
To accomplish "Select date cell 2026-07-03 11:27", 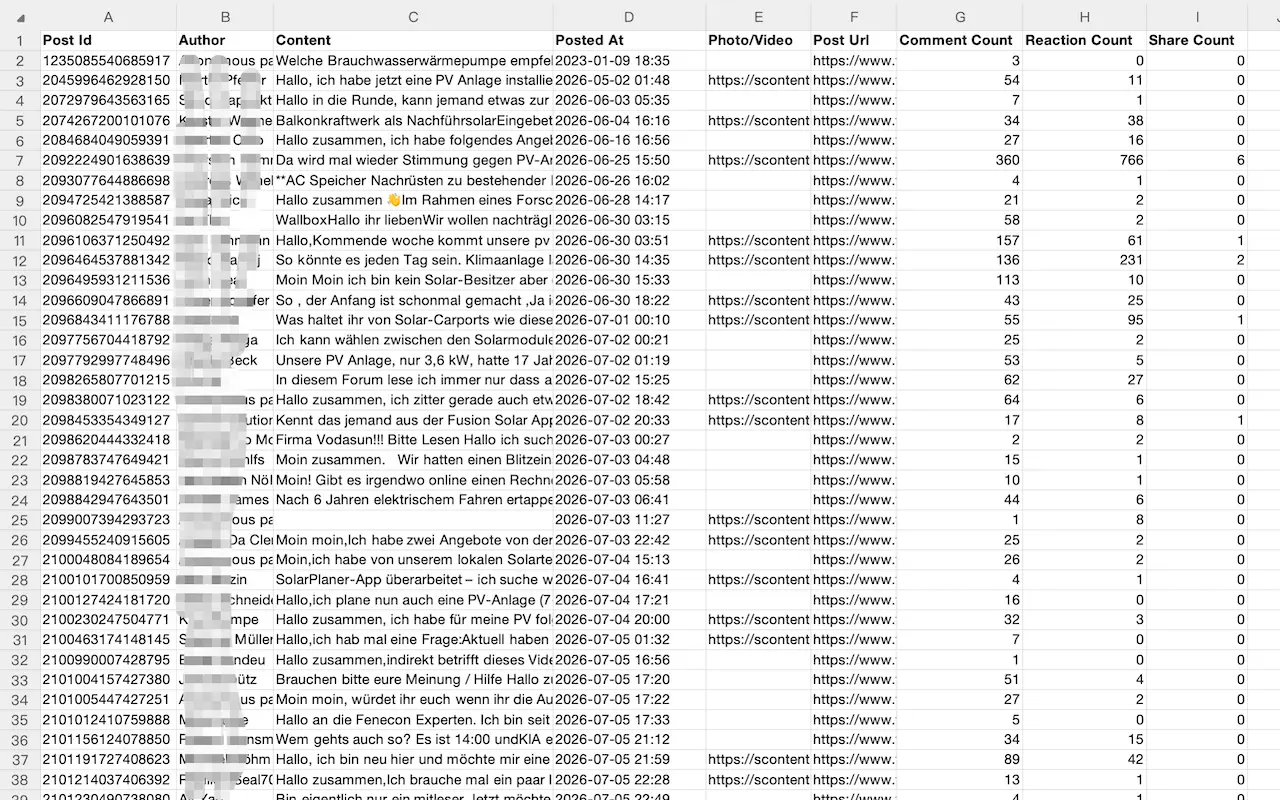I will (629, 520).
